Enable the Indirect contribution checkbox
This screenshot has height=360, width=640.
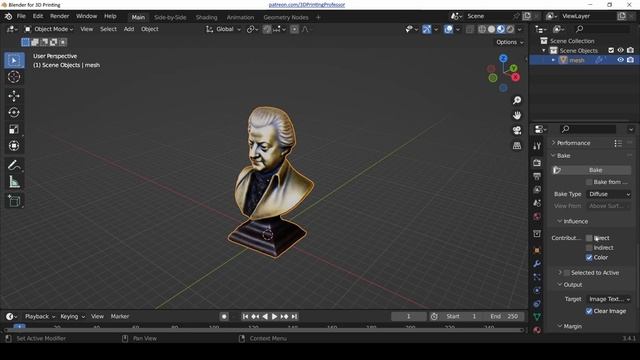click(589, 248)
